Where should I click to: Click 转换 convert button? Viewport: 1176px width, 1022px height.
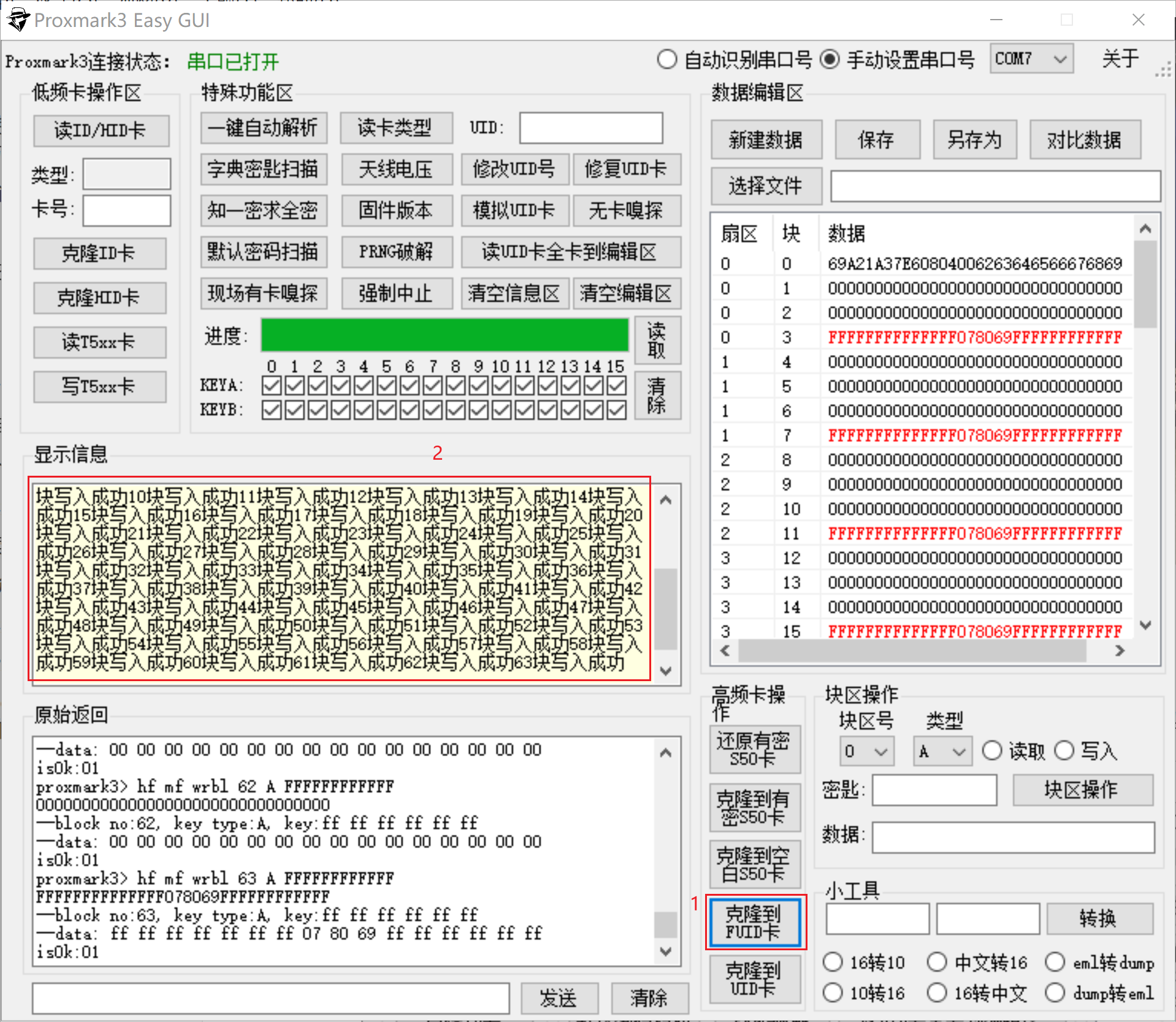(x=1100, y=918)
